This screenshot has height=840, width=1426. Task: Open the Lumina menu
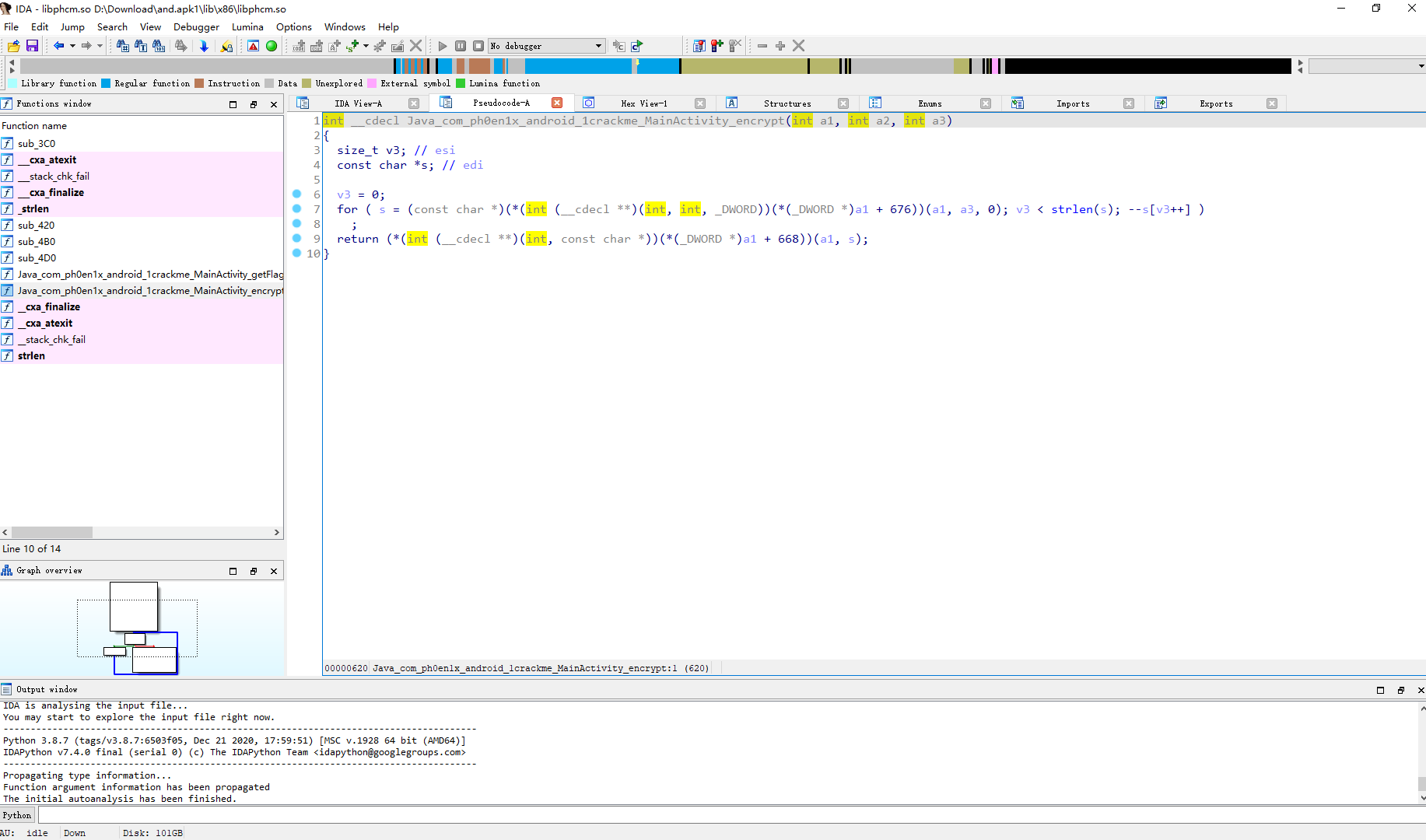point(247,26)
